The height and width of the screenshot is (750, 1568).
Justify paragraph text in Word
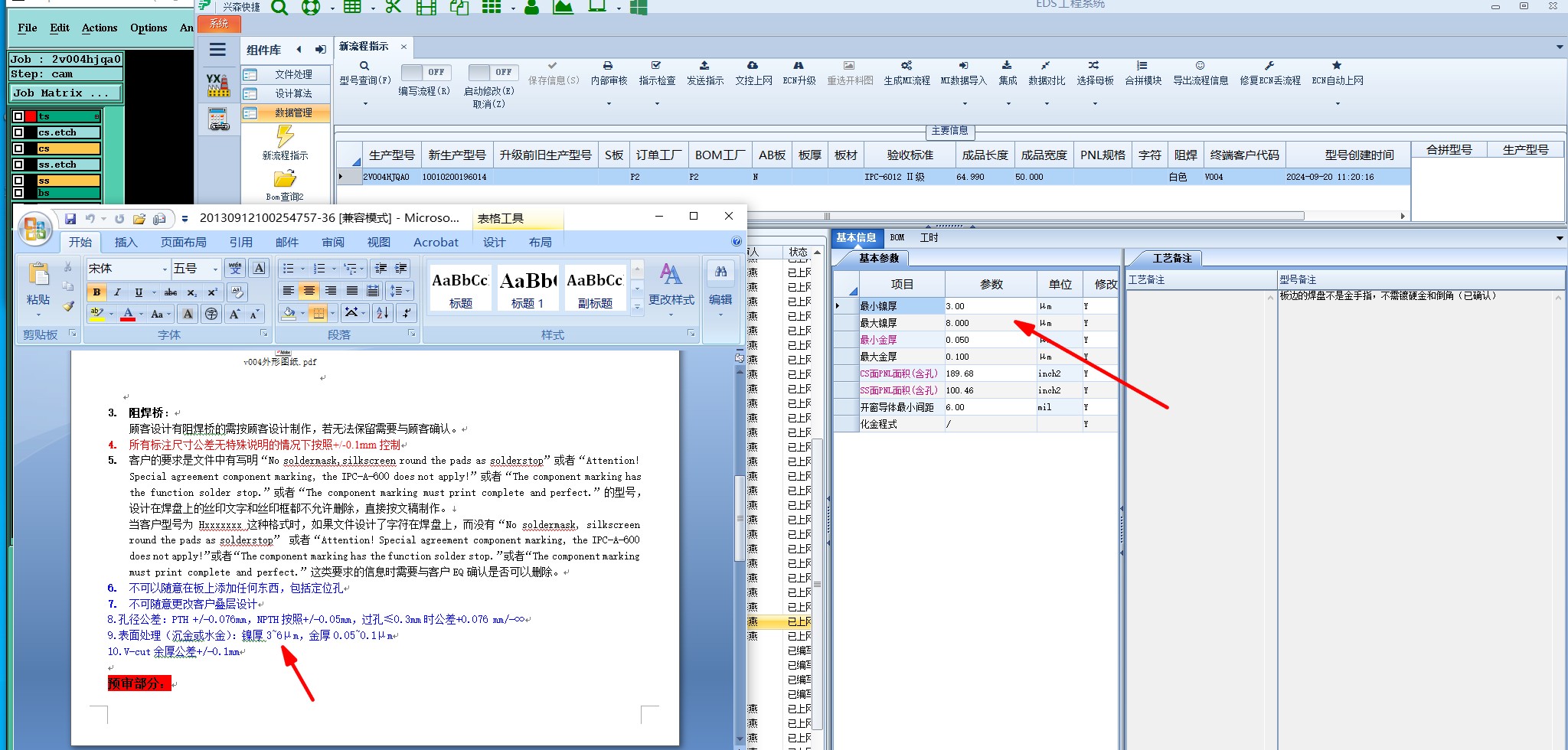click(351, 291)
